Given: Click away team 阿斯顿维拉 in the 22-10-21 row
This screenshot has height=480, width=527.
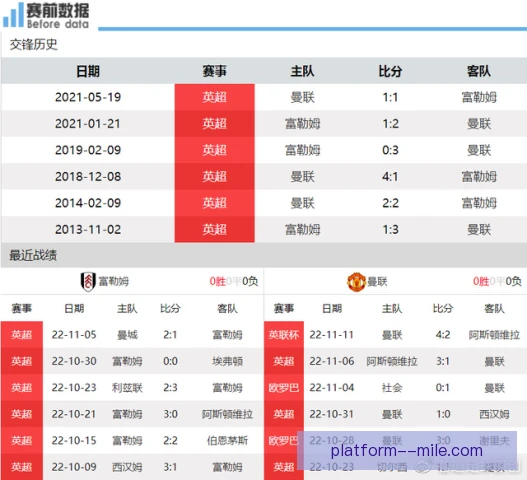Looking at the screenshot, I should 228,414.
